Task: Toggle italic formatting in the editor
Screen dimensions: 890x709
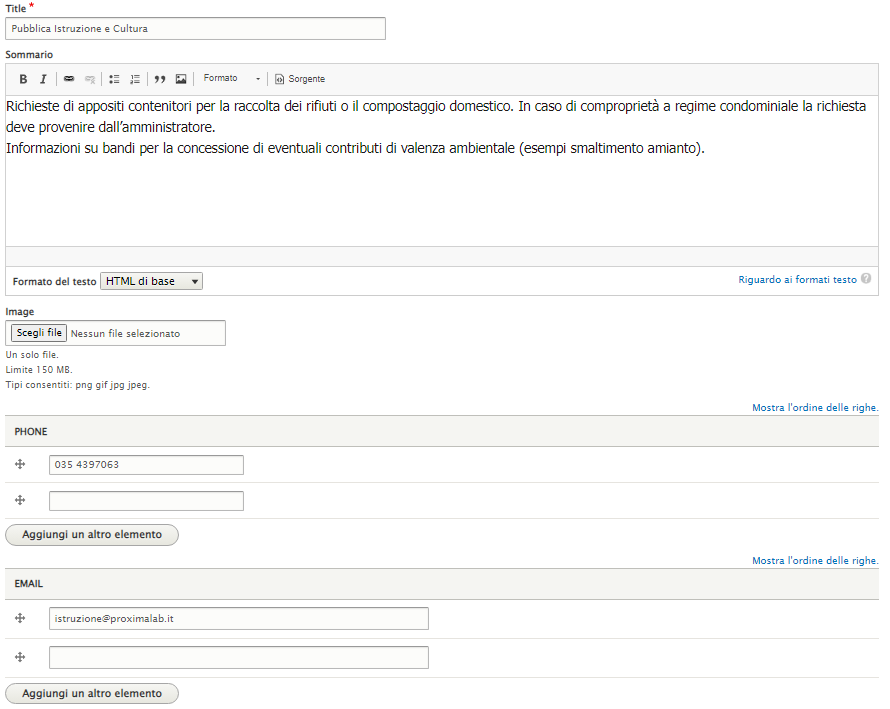Action: (x=43, y=79)
